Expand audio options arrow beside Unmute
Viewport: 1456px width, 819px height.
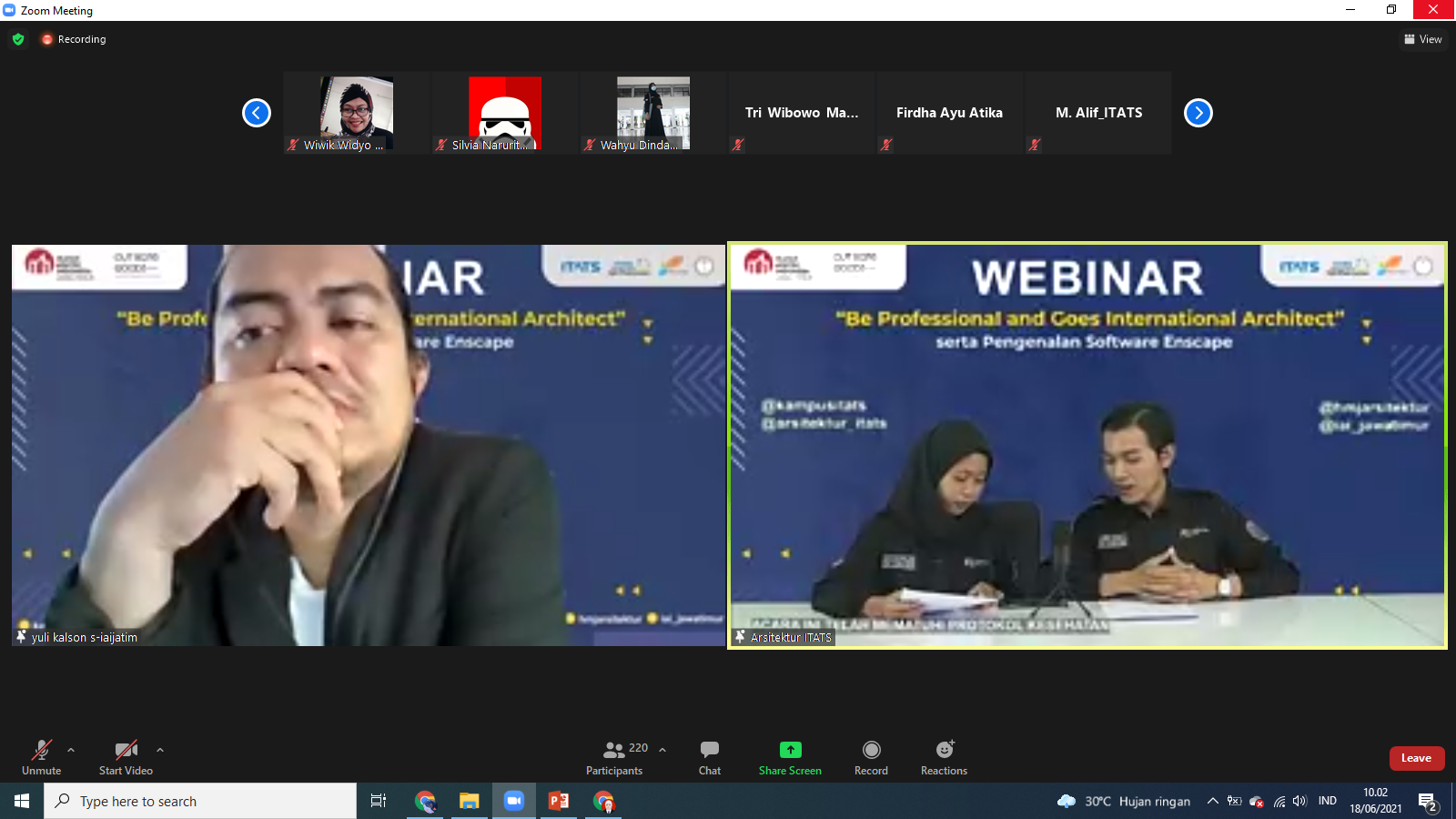71,750
